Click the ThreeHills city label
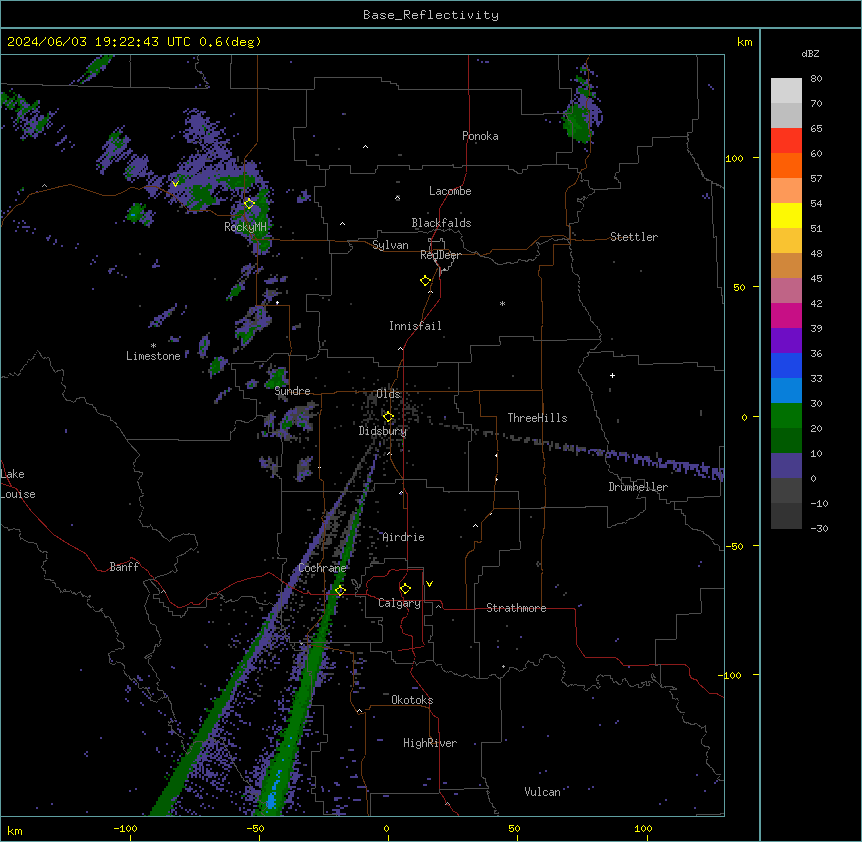 tap(537, 418)
